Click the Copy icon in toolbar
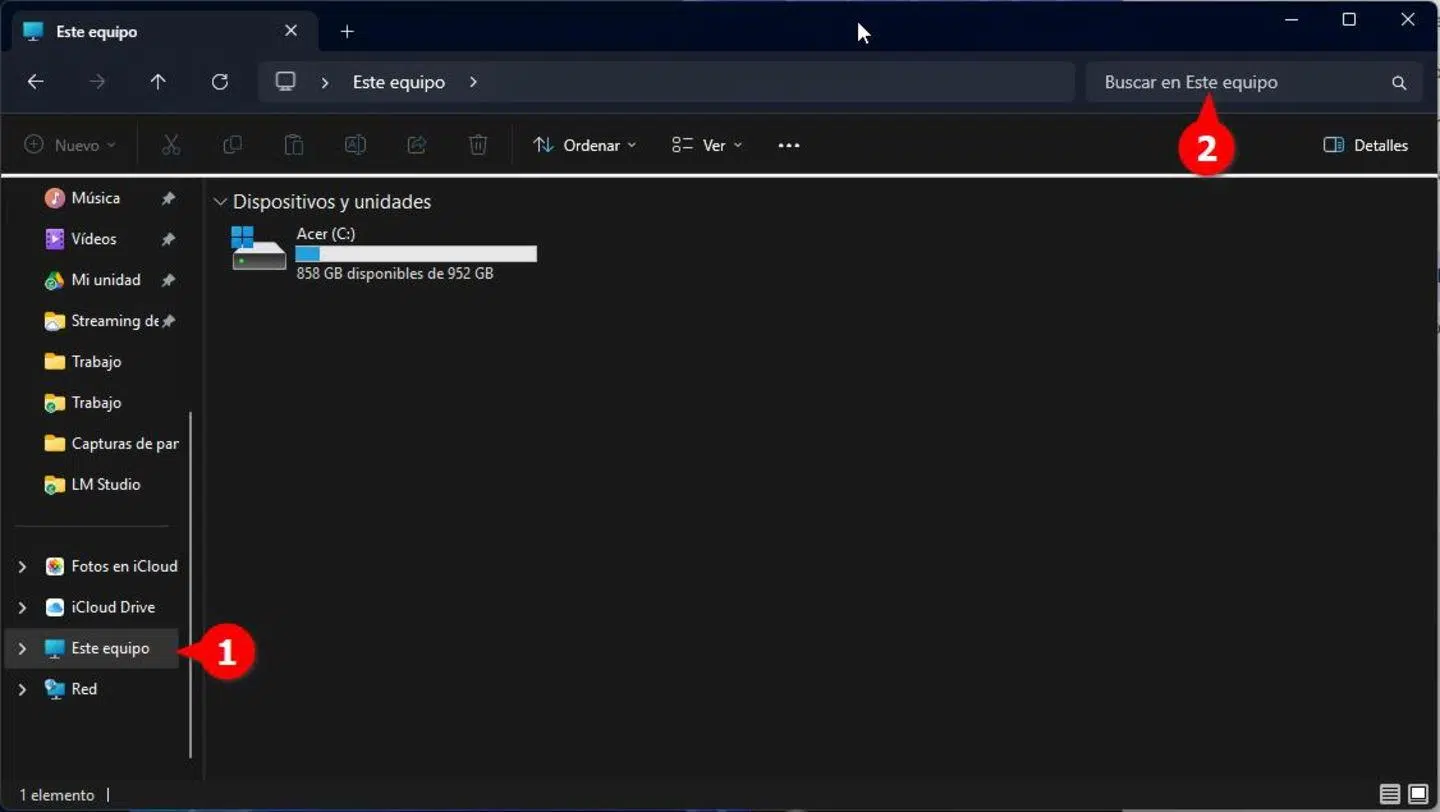Screen dimensions: 1440x812 (232, 145)
